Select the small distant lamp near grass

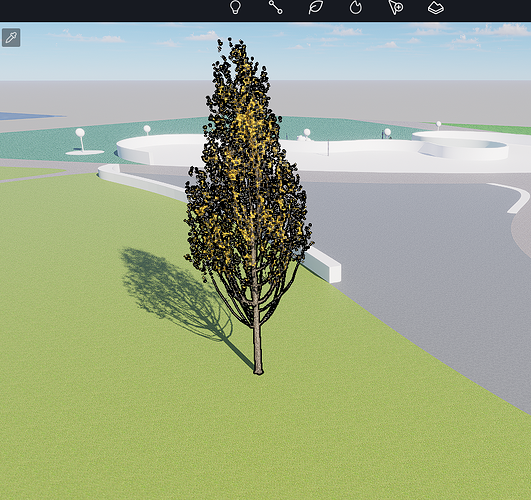coord(439,125)
